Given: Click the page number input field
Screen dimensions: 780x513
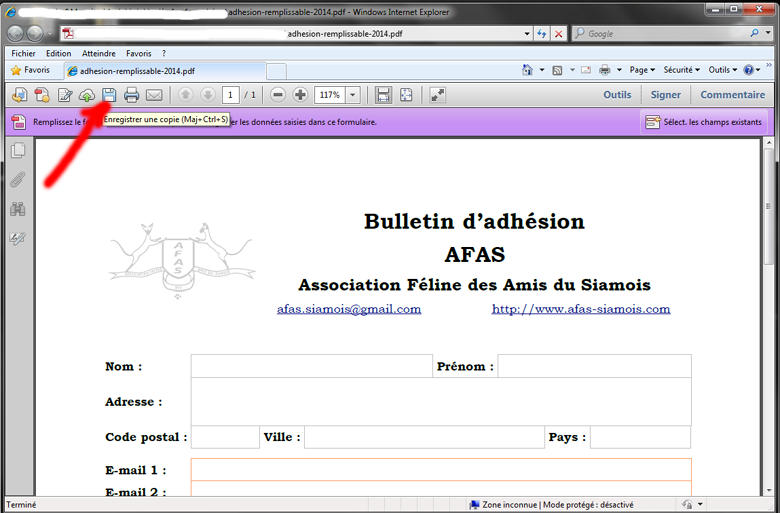Looking at the screenshot, I should pyautogui.click(x=230, y=95).
